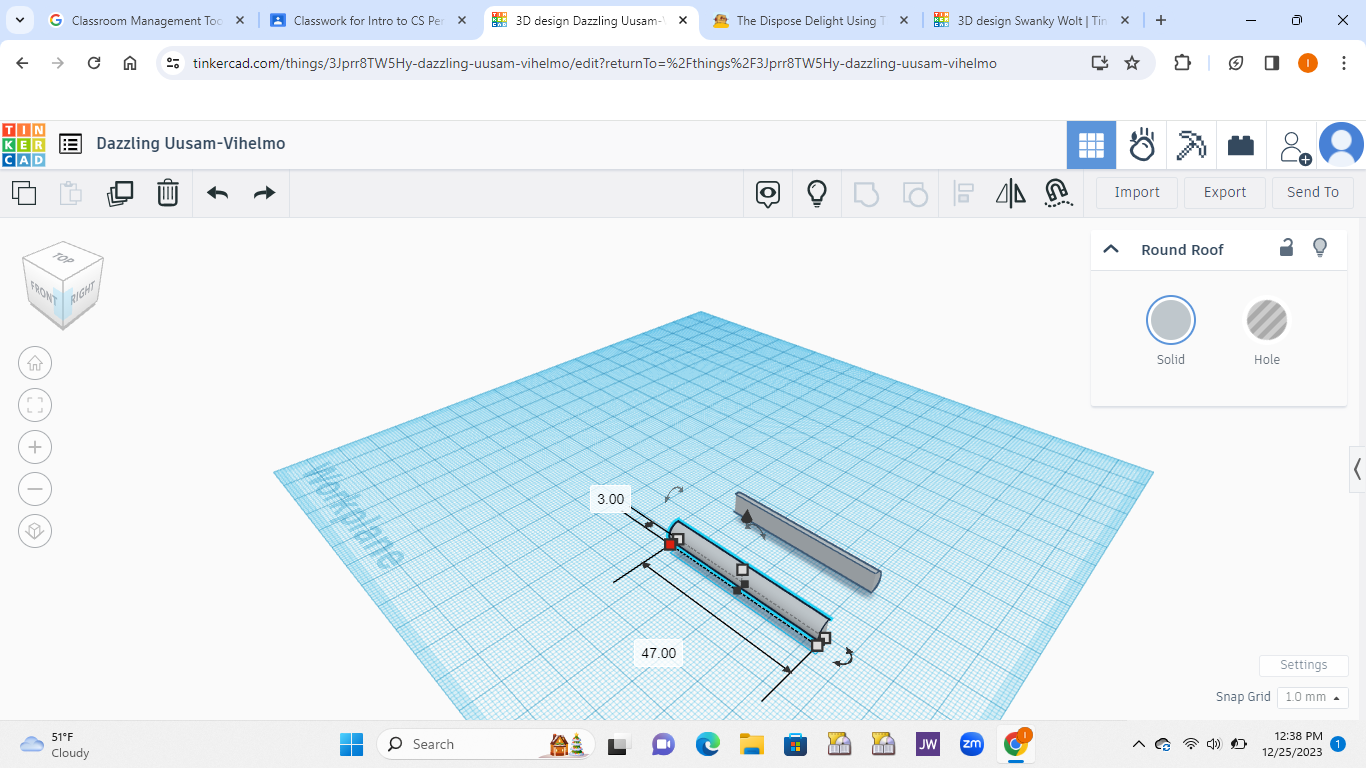
Task: Switch to Classwork for Intro to CS tab
Action: 369,20
